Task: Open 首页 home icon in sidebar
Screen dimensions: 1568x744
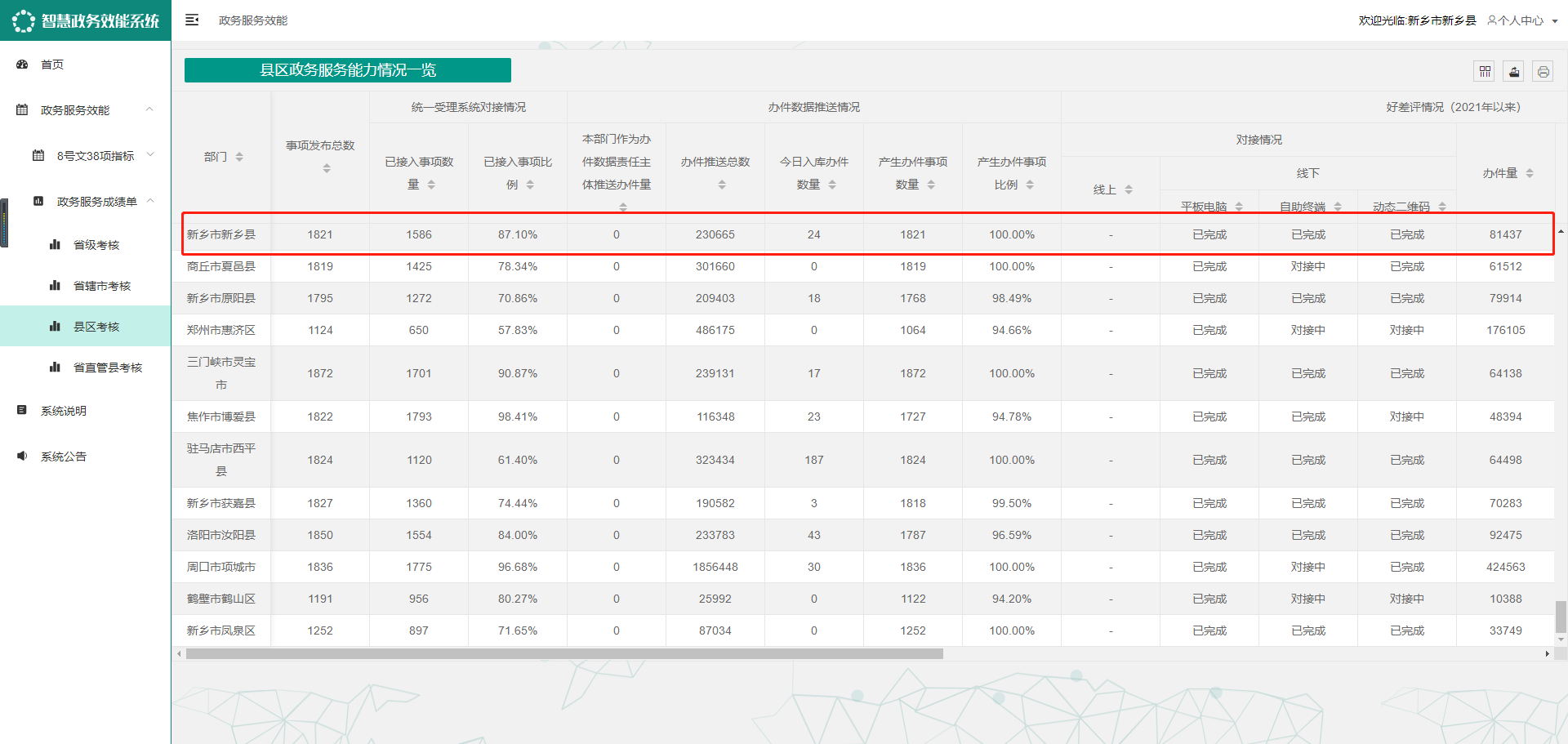Action: pyautogui.click(x=22, y=64)
